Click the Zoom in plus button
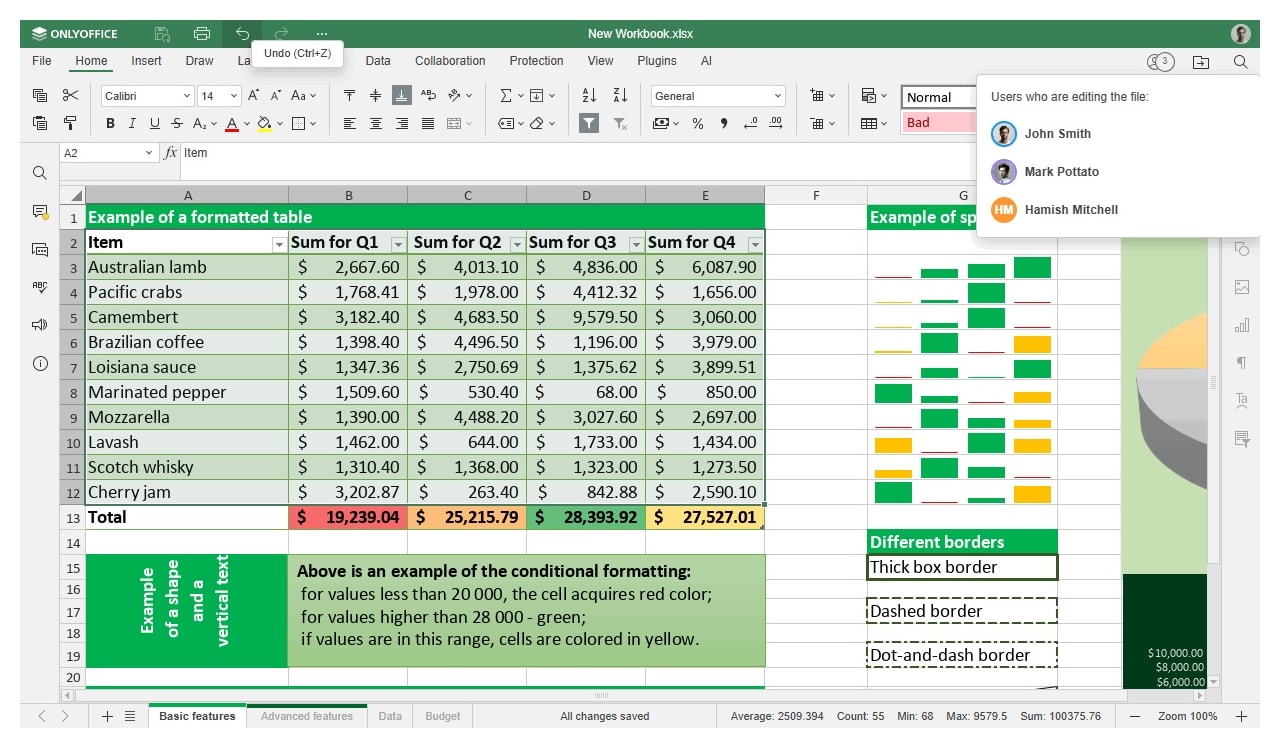 (1241, 716)
